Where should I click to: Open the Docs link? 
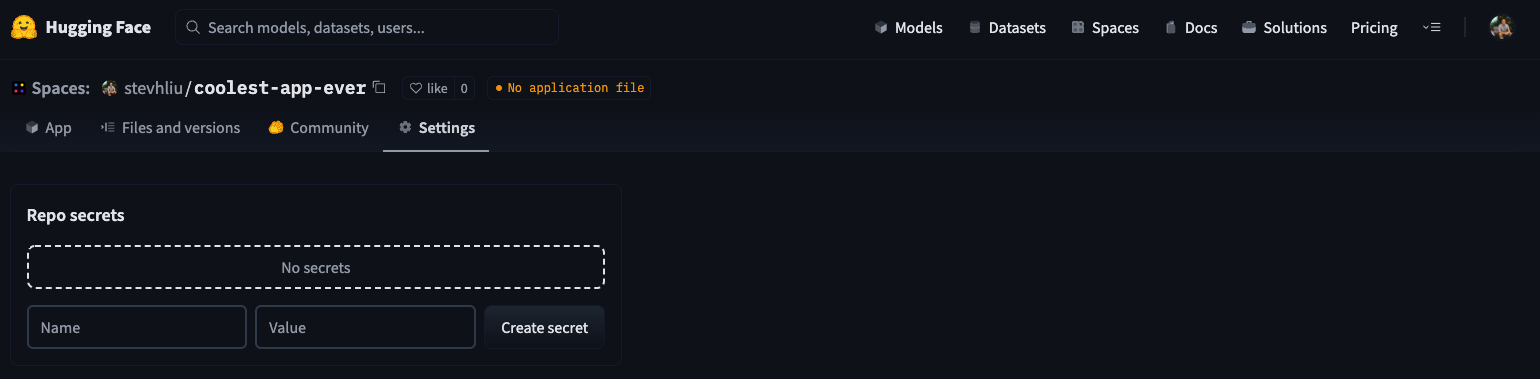click(x=1191, y=28)
